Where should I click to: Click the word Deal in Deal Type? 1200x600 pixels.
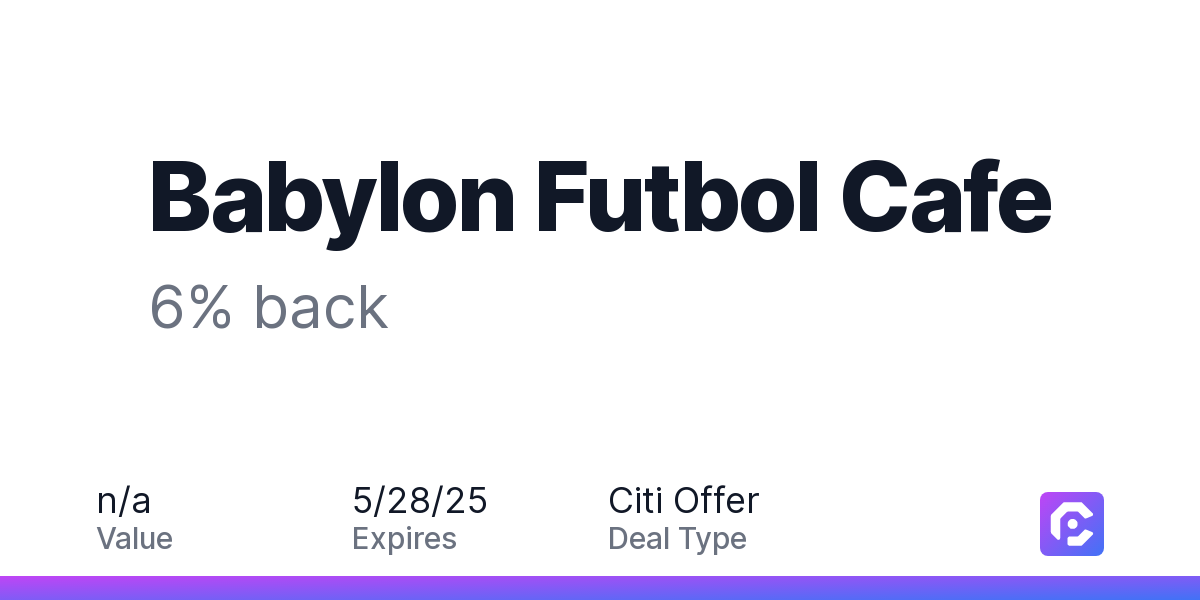[637, 539]
